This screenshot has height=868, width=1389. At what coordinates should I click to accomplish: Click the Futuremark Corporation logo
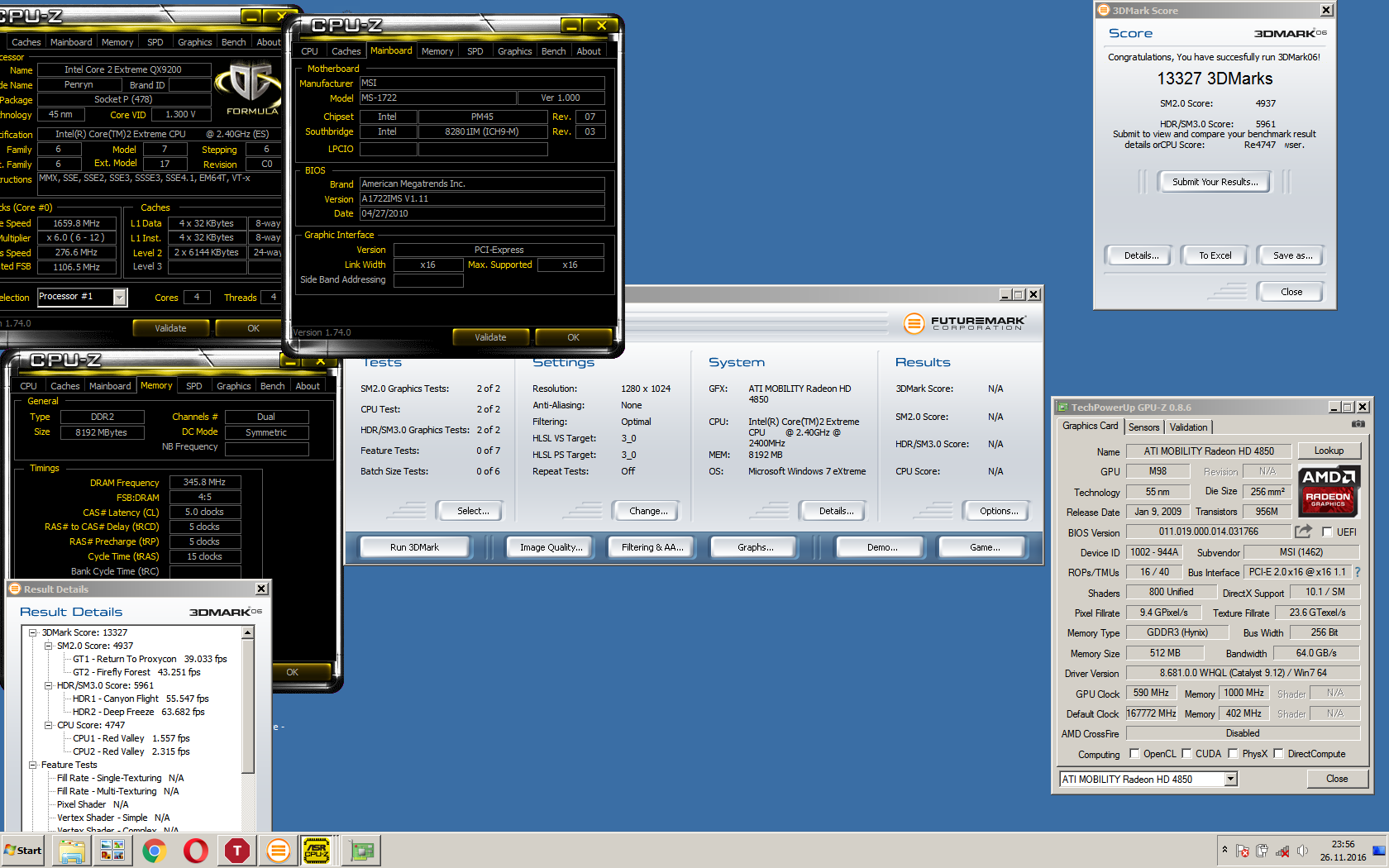964,323
